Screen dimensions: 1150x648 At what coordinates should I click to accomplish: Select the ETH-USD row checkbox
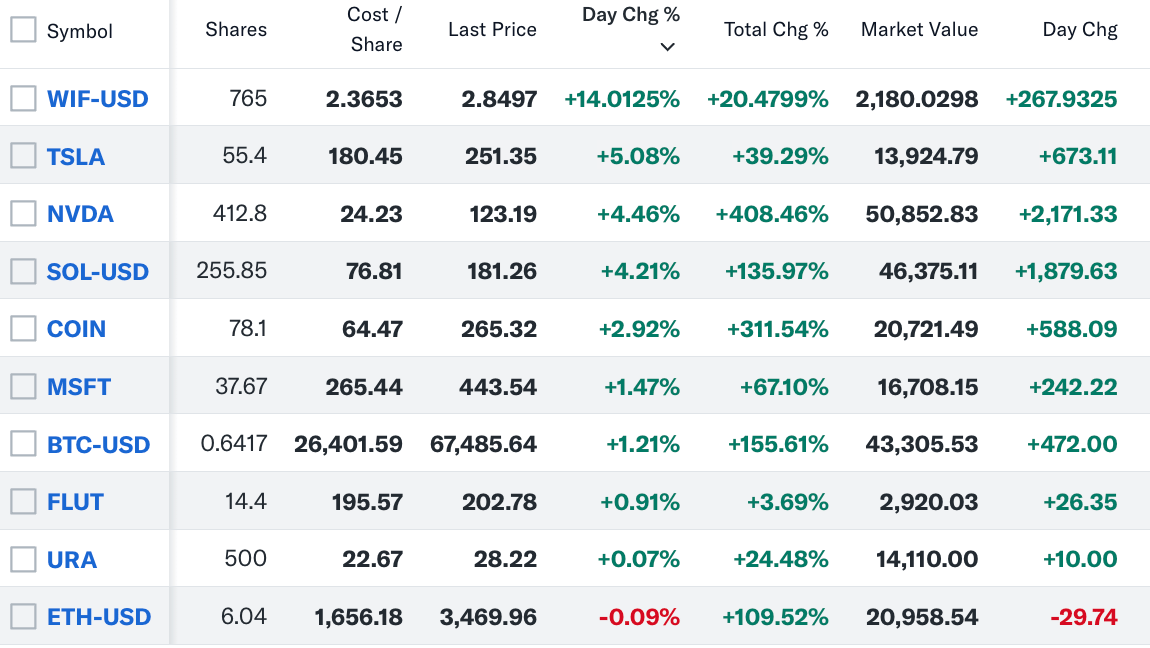(x=22, y=616)
